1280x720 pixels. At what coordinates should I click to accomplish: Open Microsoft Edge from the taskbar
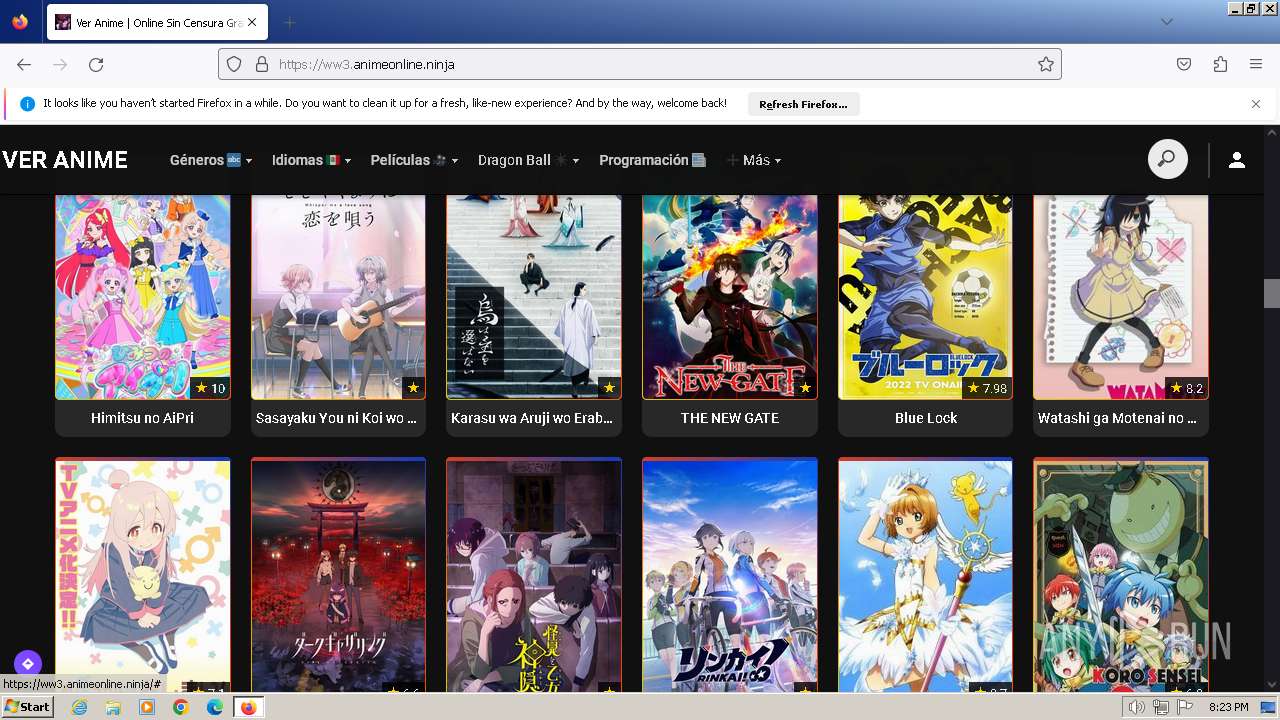click(215, 707)
